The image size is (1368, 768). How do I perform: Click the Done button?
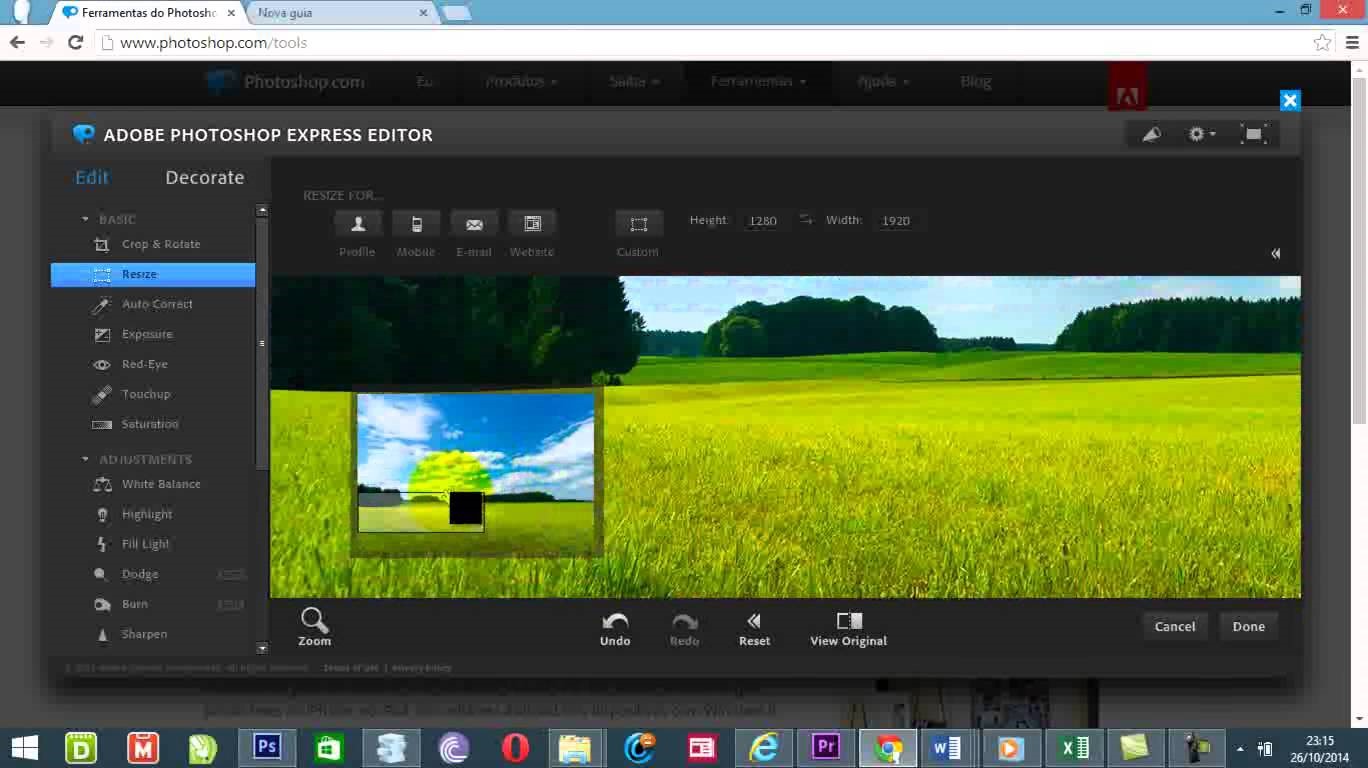point(1249,626)
